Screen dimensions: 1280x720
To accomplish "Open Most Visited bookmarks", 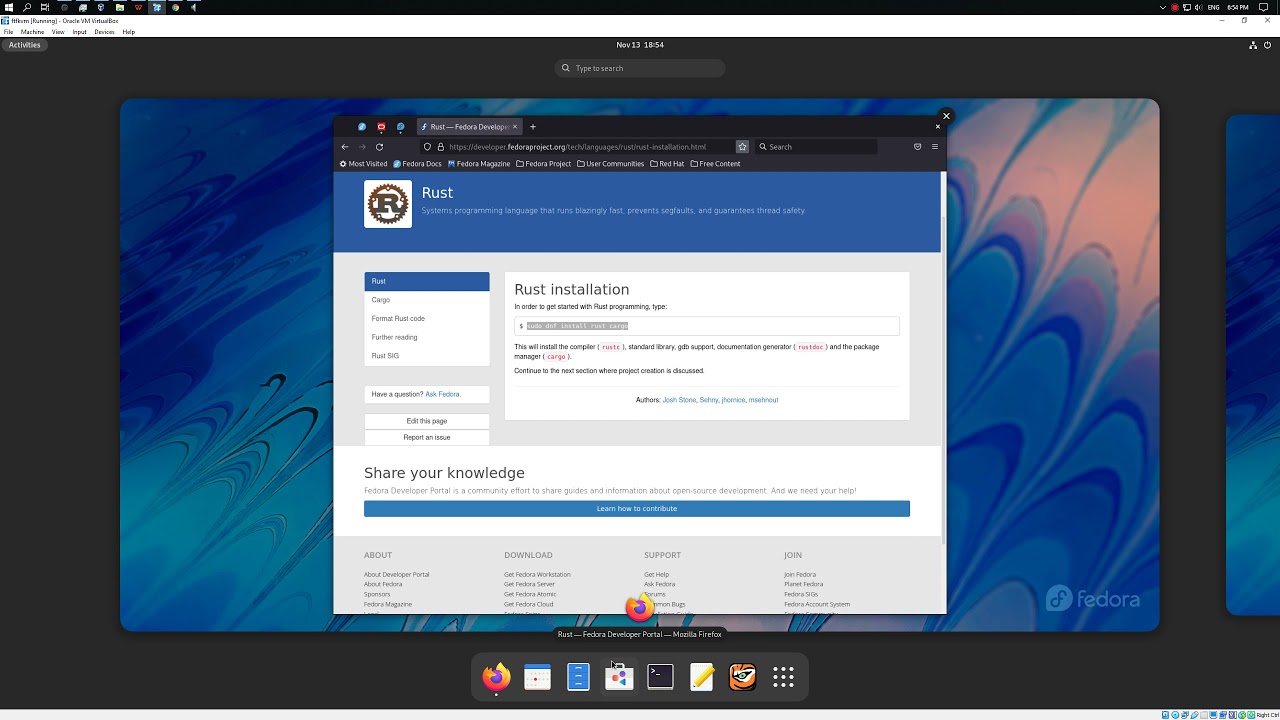I will pyautogui.click(x=363, y=164).
